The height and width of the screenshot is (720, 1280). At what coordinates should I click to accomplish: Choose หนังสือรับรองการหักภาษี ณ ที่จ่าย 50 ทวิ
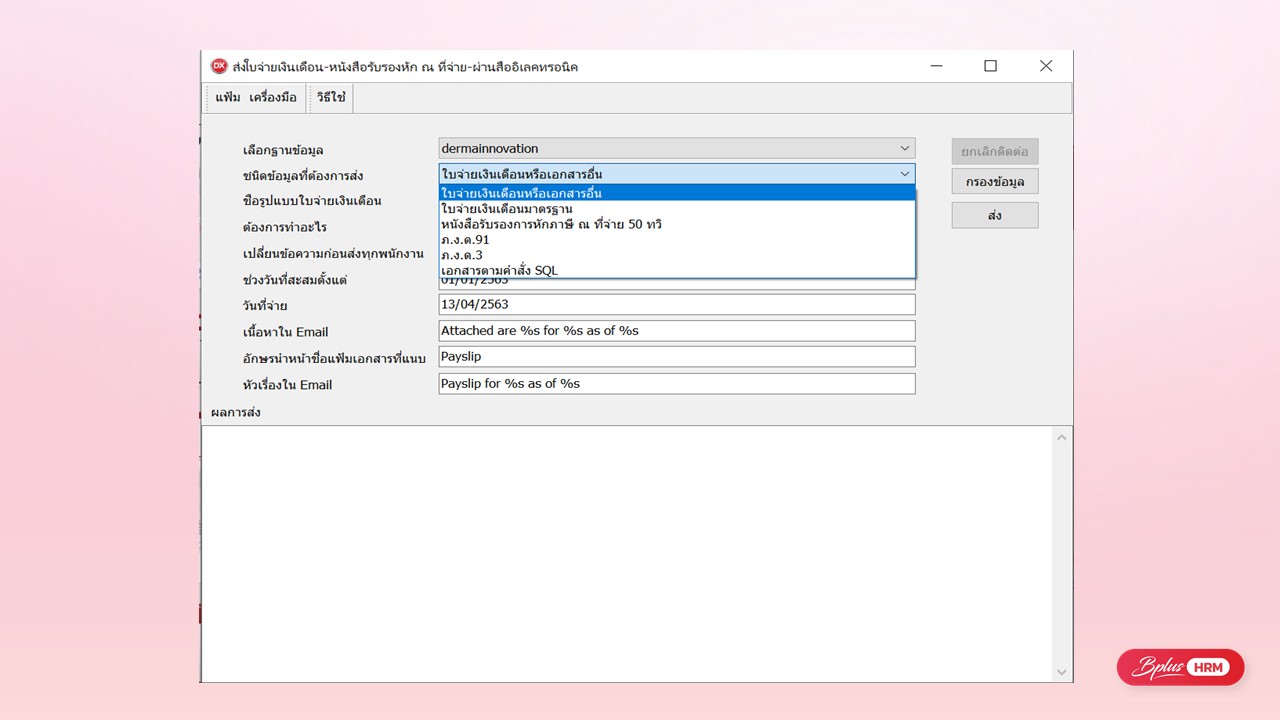(677, 224)
